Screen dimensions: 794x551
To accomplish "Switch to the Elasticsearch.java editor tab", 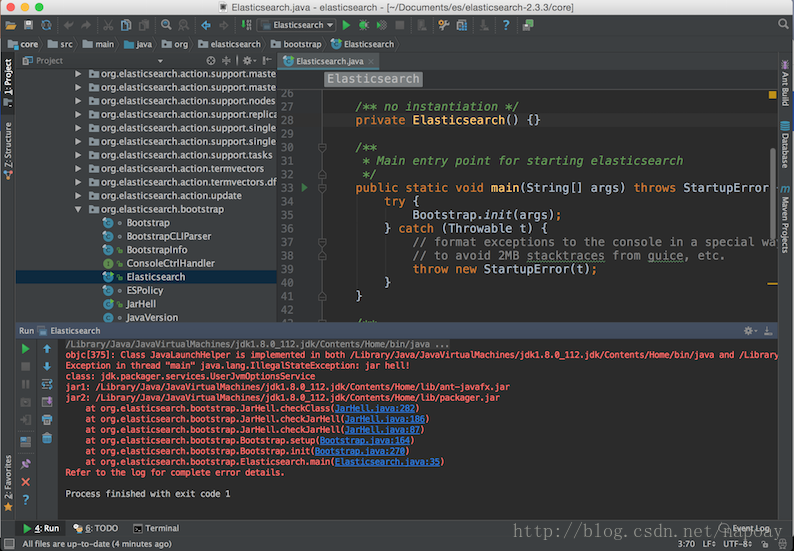I will [329, 61].
